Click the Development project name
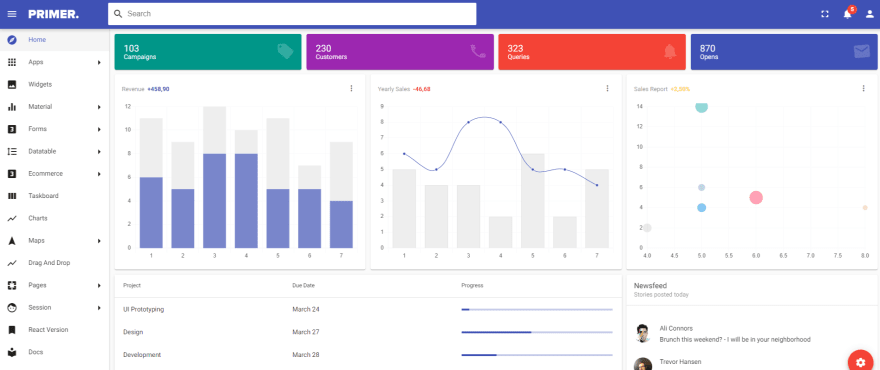 (x=142, y=355)
